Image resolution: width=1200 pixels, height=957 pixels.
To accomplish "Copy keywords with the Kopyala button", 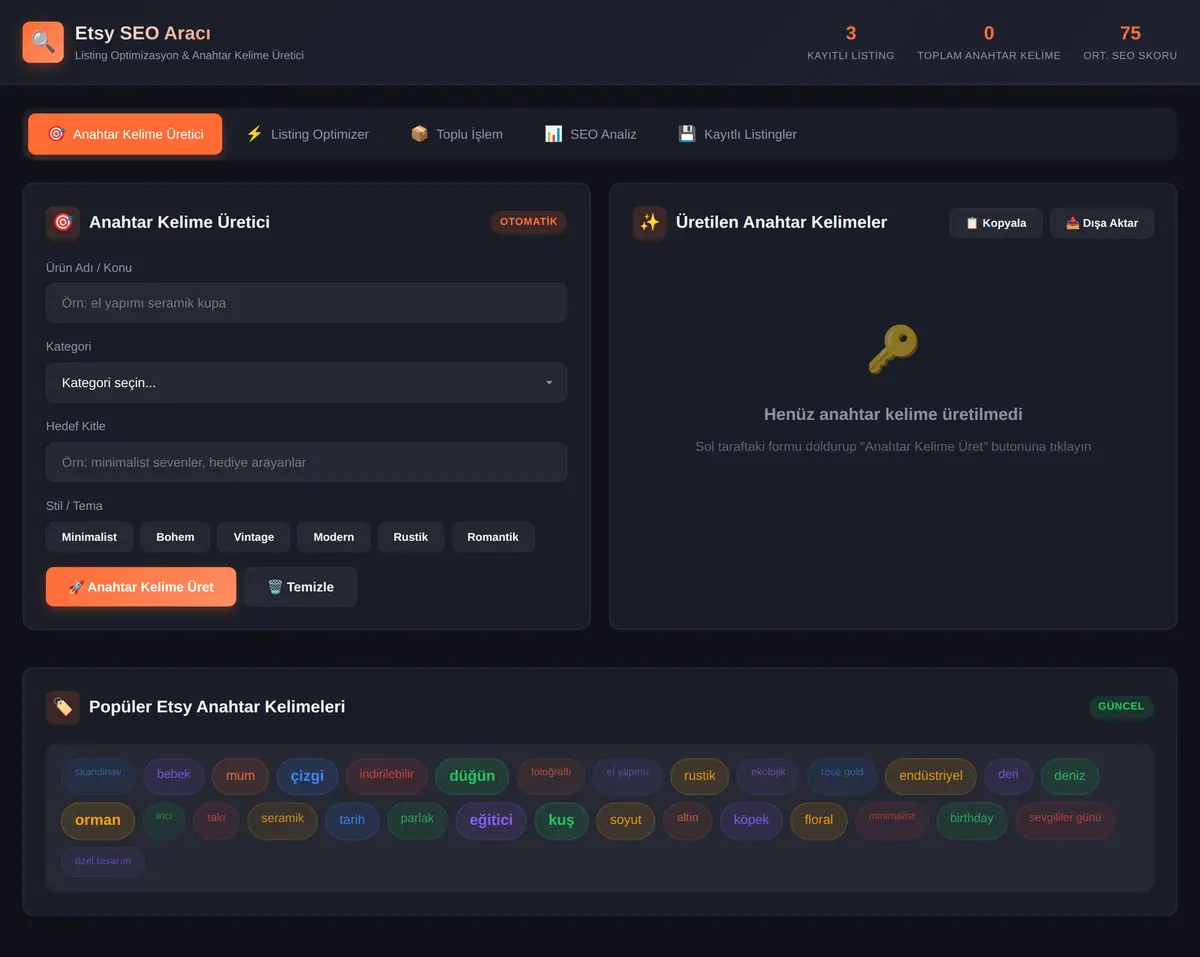I will [996, 223].
